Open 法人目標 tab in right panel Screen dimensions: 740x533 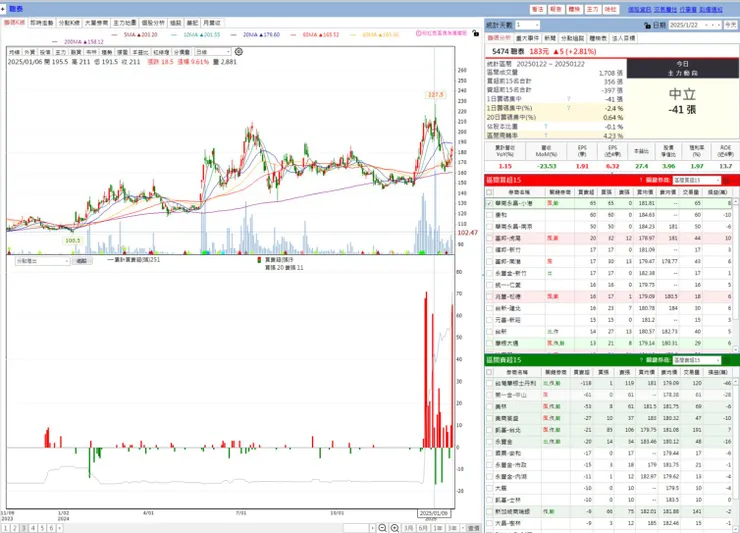[623, 38]
